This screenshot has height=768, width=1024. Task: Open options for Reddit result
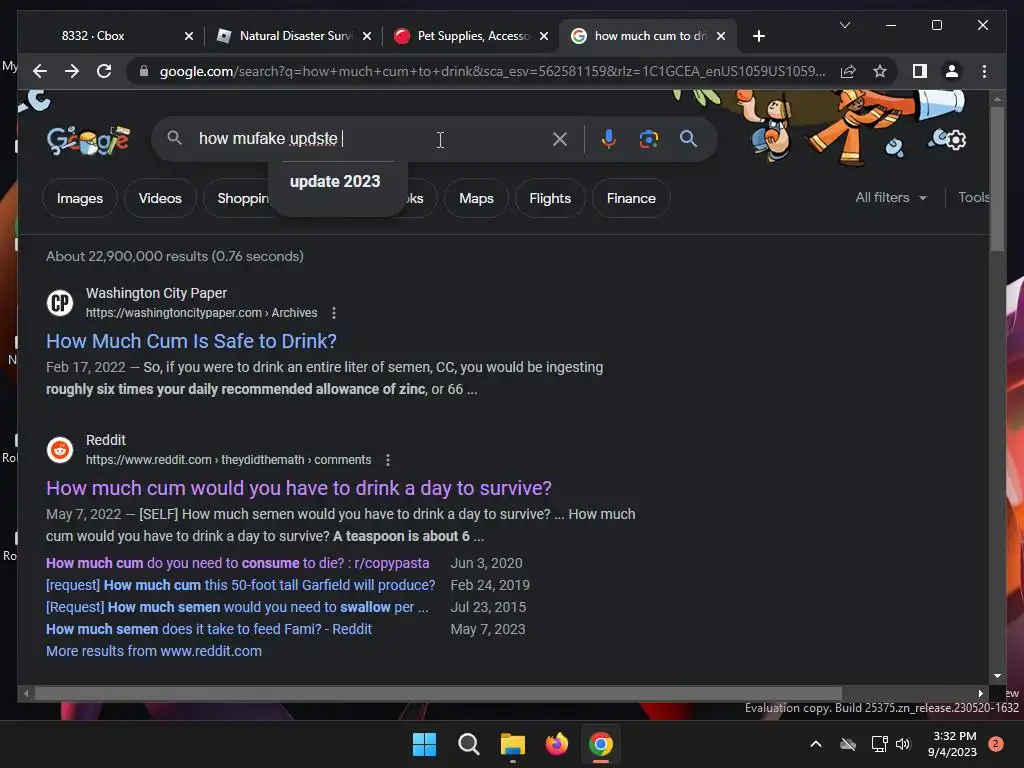[x=388, y=460]
